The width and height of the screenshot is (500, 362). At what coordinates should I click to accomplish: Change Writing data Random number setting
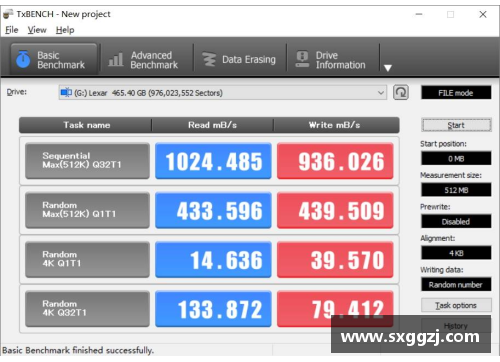click(x=456, y=285)
